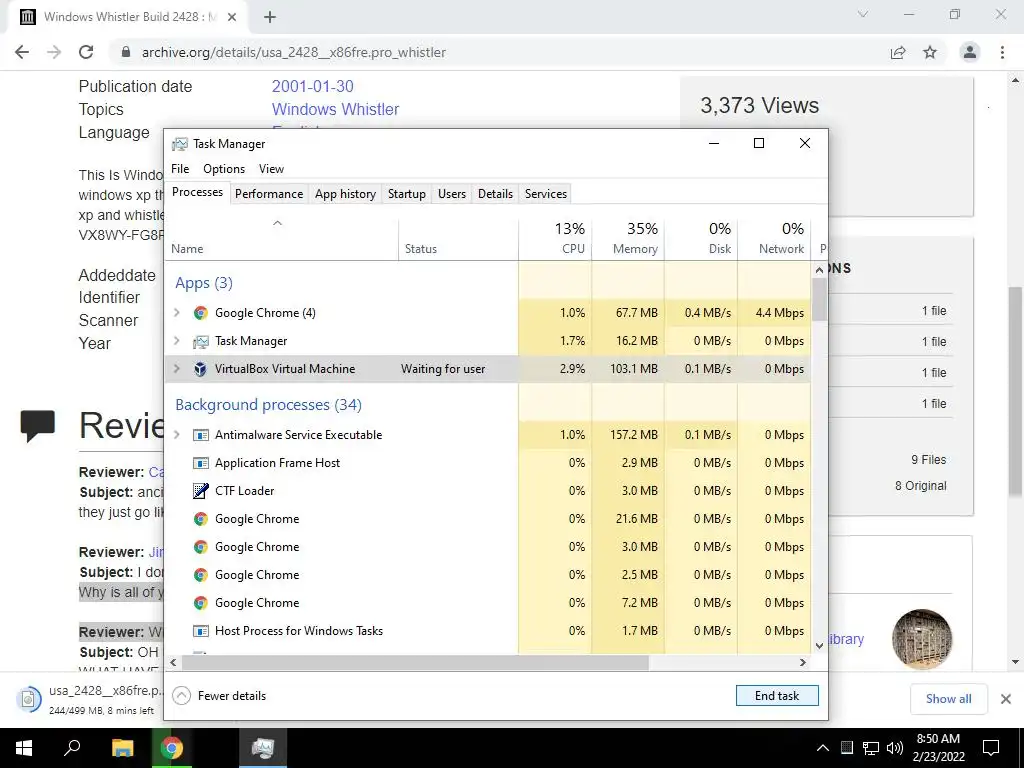Open the 2001-01-30 publication date link
This screenshot has height=768, width=1024.
point(313,86)
